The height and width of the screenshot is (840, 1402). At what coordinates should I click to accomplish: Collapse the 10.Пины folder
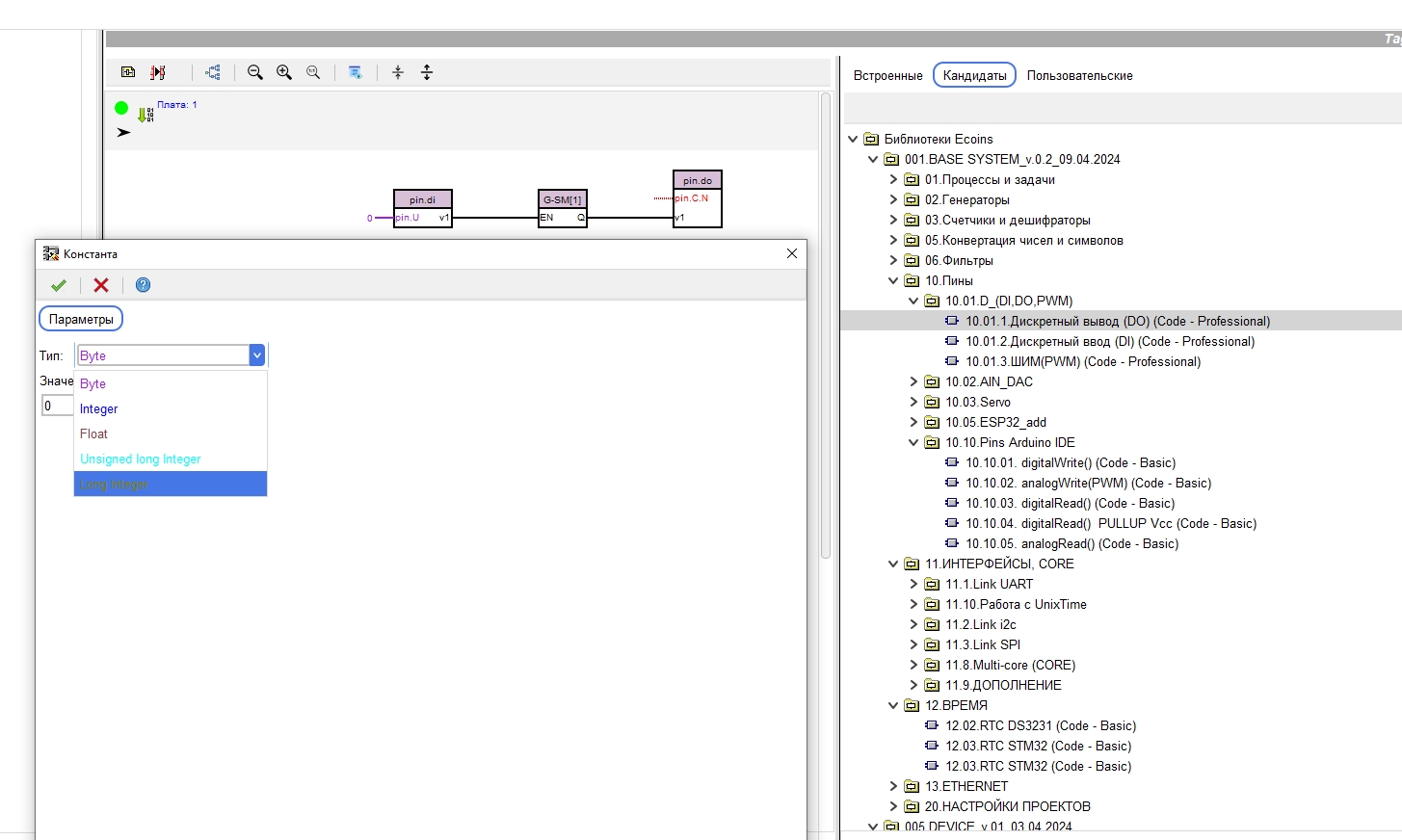893,281
